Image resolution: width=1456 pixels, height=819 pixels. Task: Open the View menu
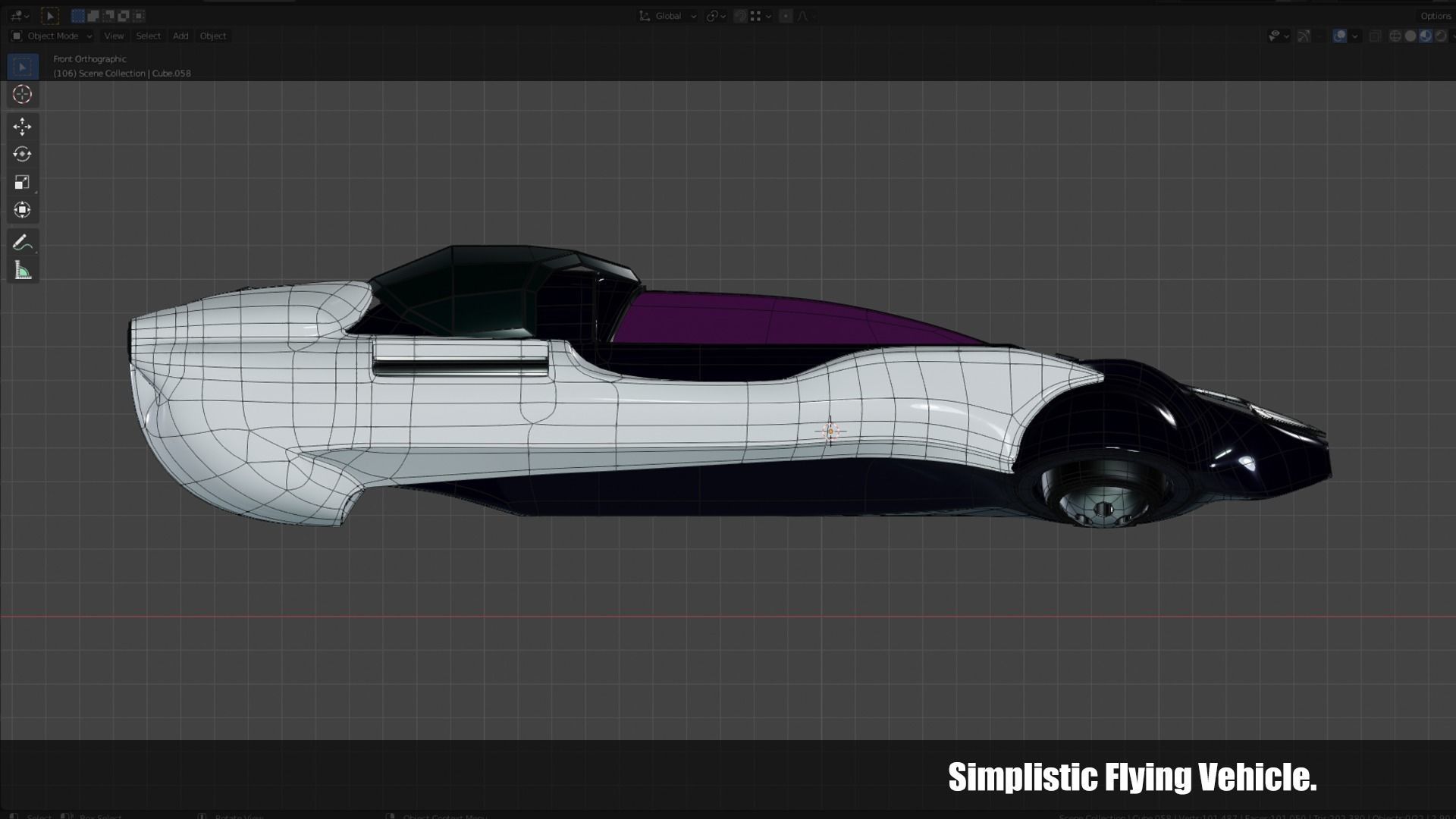[x=114, y=36]
